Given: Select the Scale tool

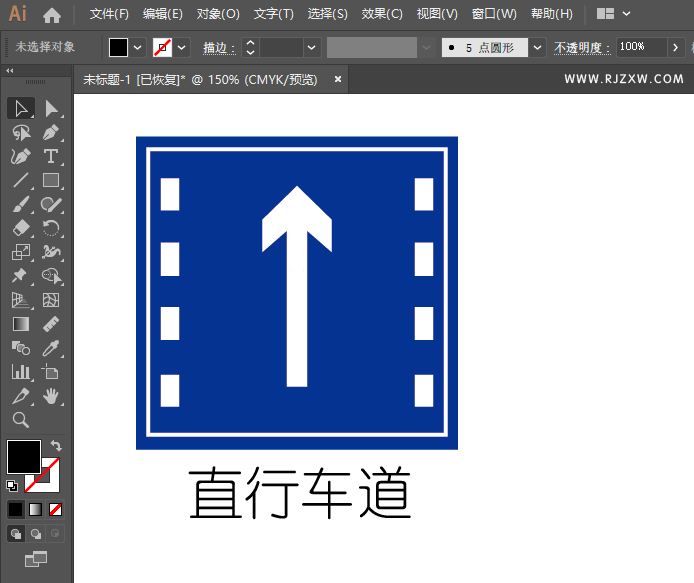Looking at the screenshot, I should [20, 252].
